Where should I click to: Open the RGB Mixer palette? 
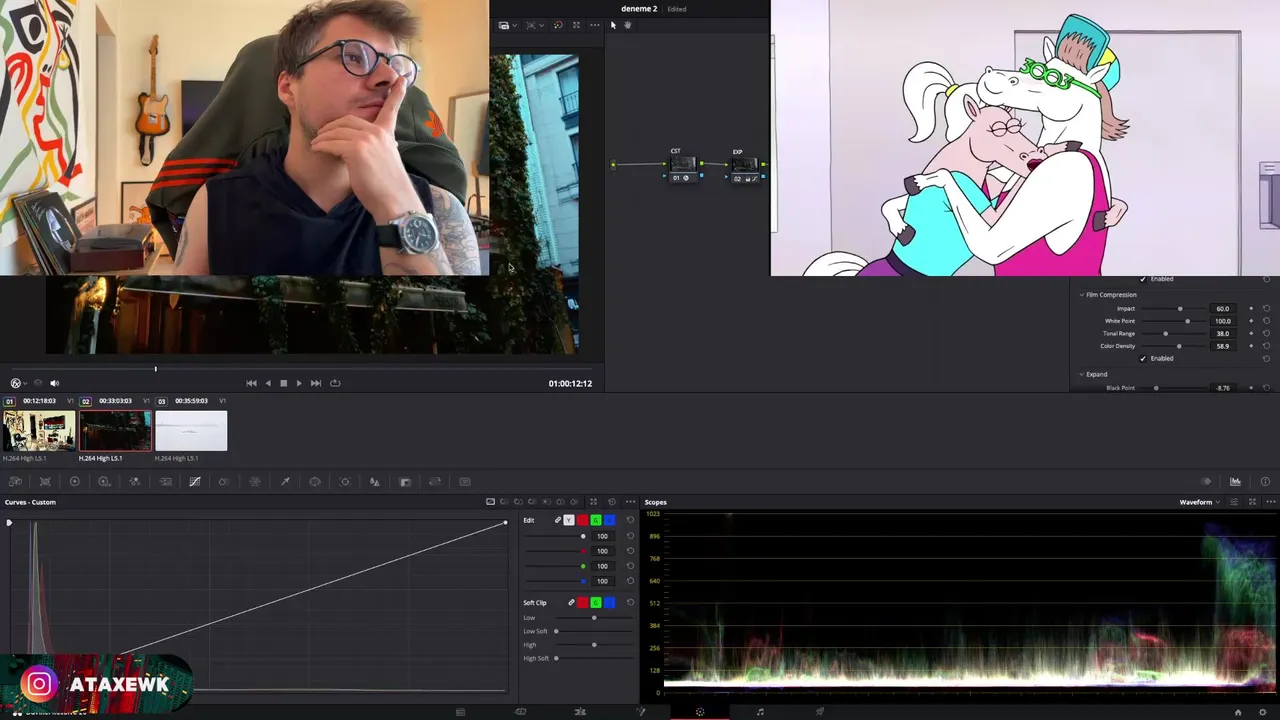pyautogui.click(x=134, y=481)
